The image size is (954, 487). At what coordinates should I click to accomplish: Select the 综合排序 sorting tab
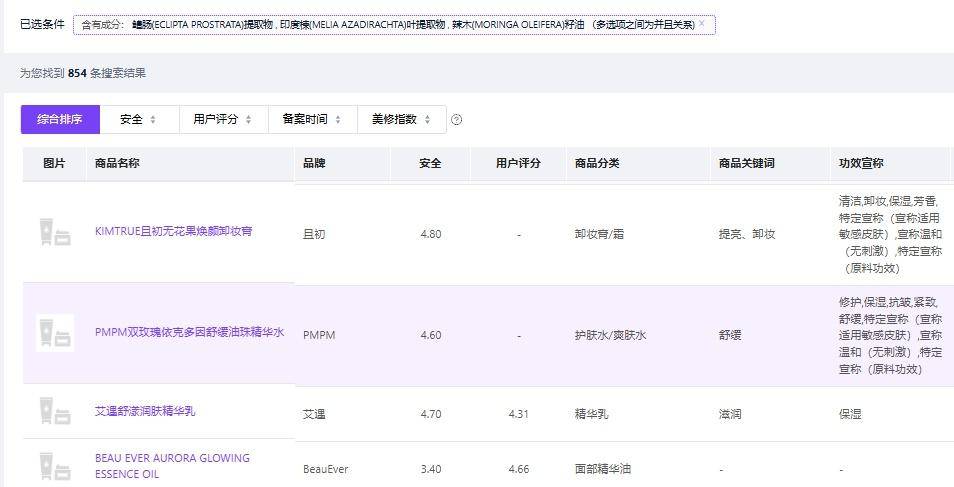point(60,119)
